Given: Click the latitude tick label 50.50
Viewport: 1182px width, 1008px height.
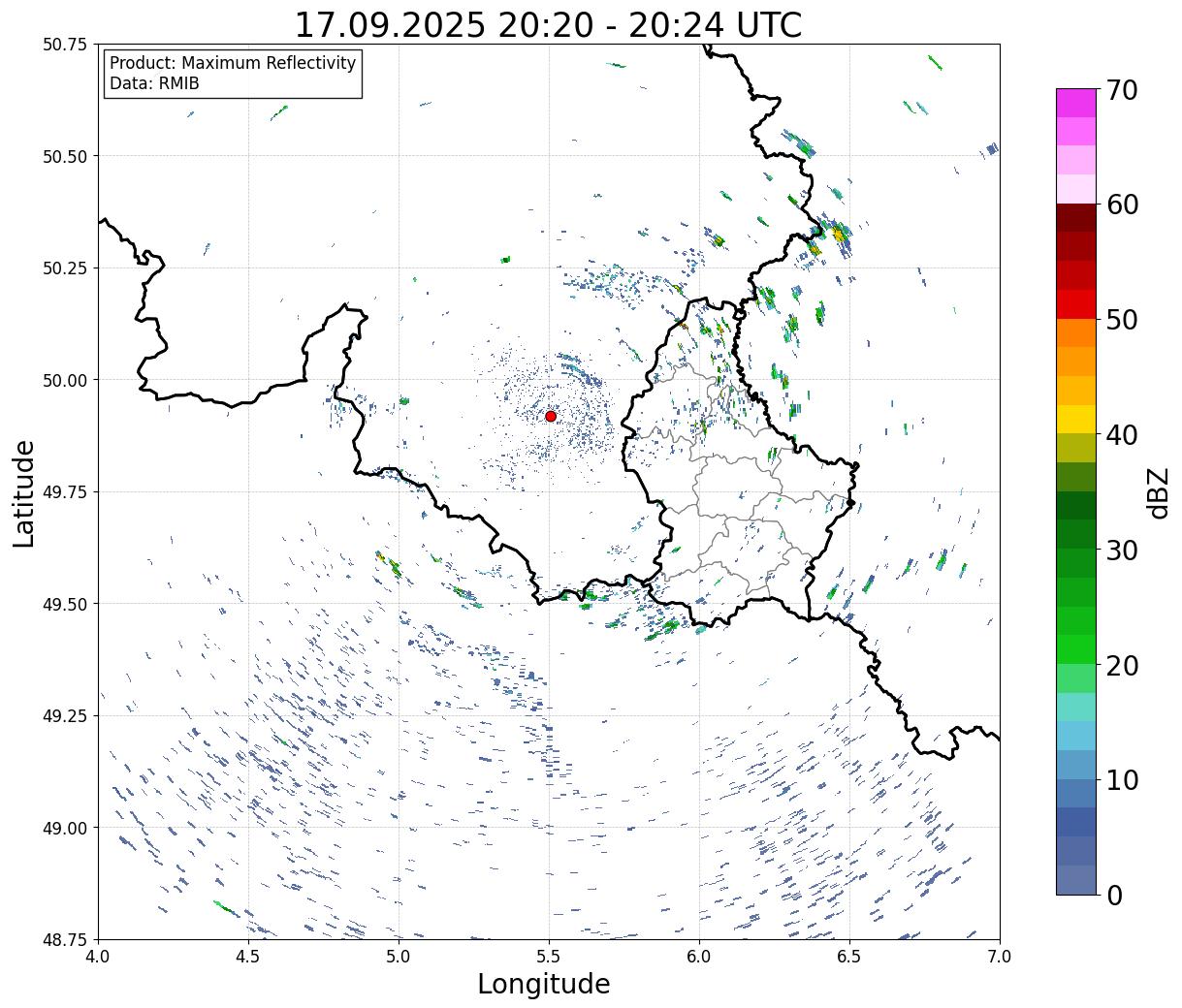Looking at the screenshot, I should coord(65,156).
